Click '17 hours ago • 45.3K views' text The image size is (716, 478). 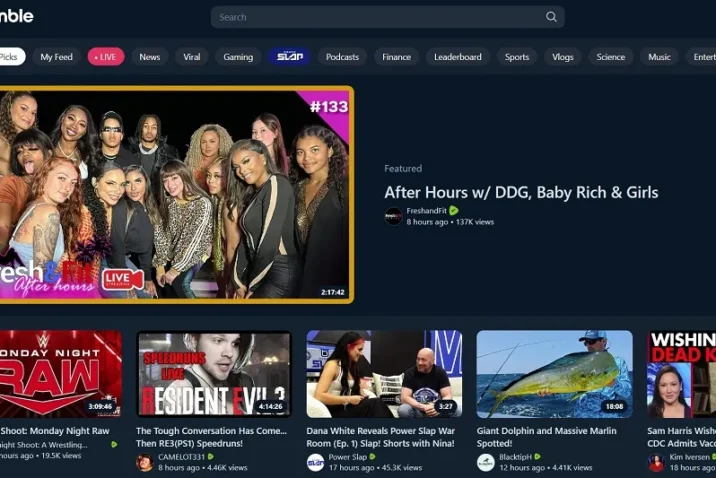(375, 467)
